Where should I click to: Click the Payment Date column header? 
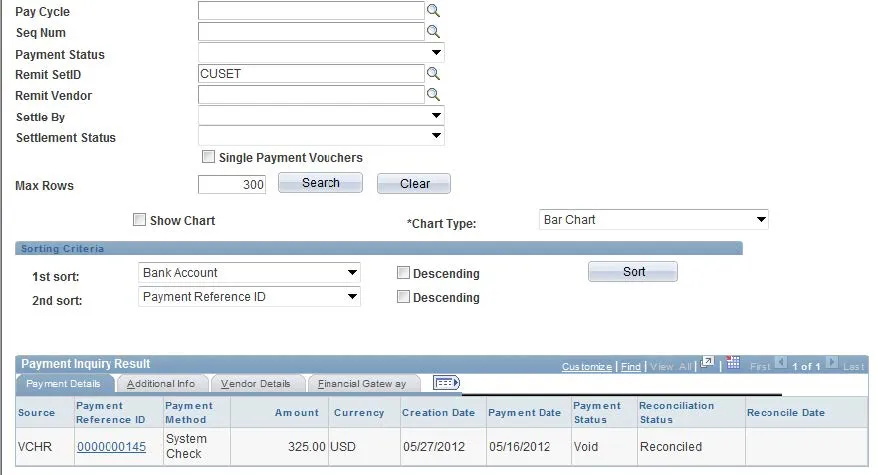coord(525,412)
